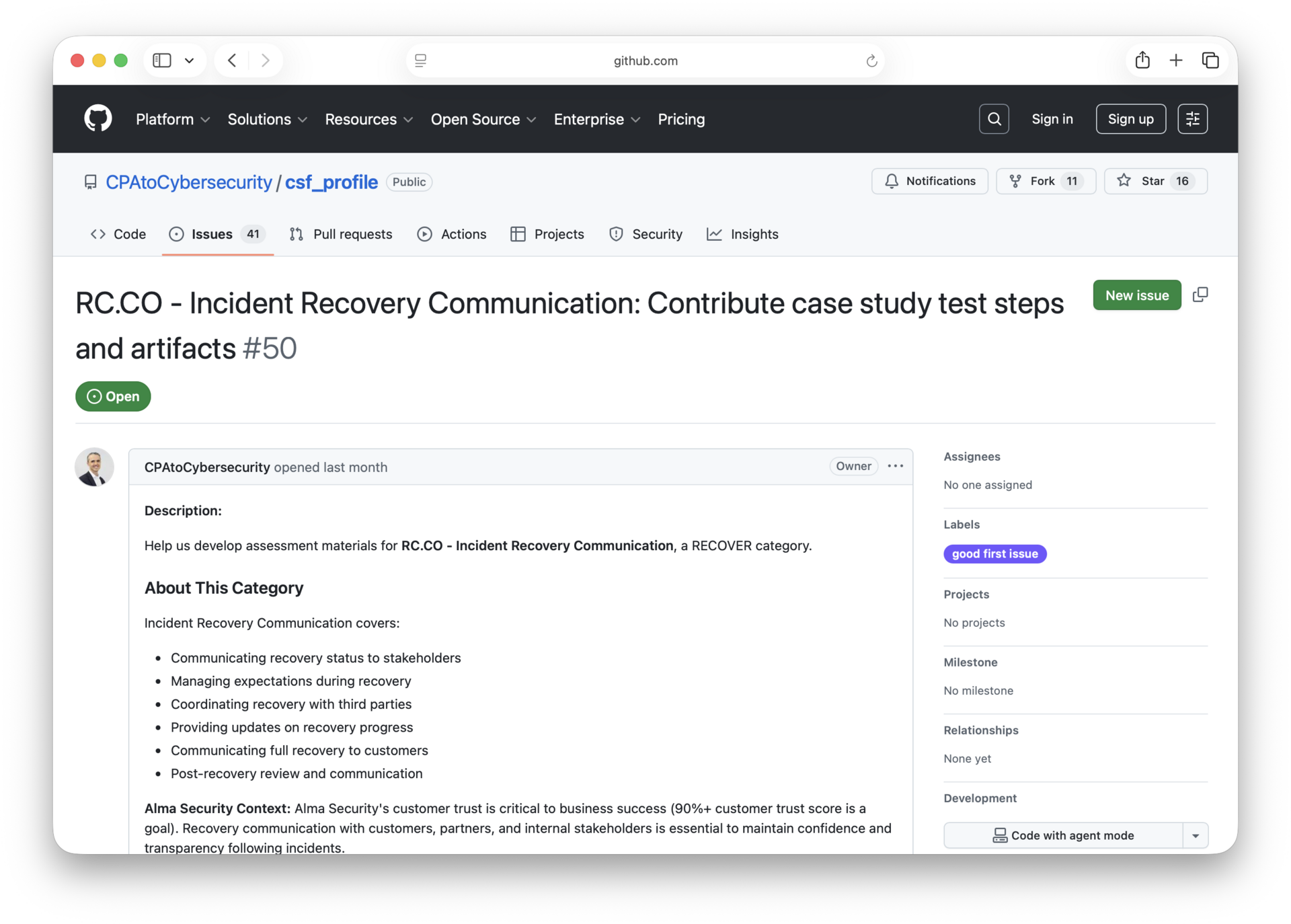Open the issue options ellipsis menu

[896, 465]
